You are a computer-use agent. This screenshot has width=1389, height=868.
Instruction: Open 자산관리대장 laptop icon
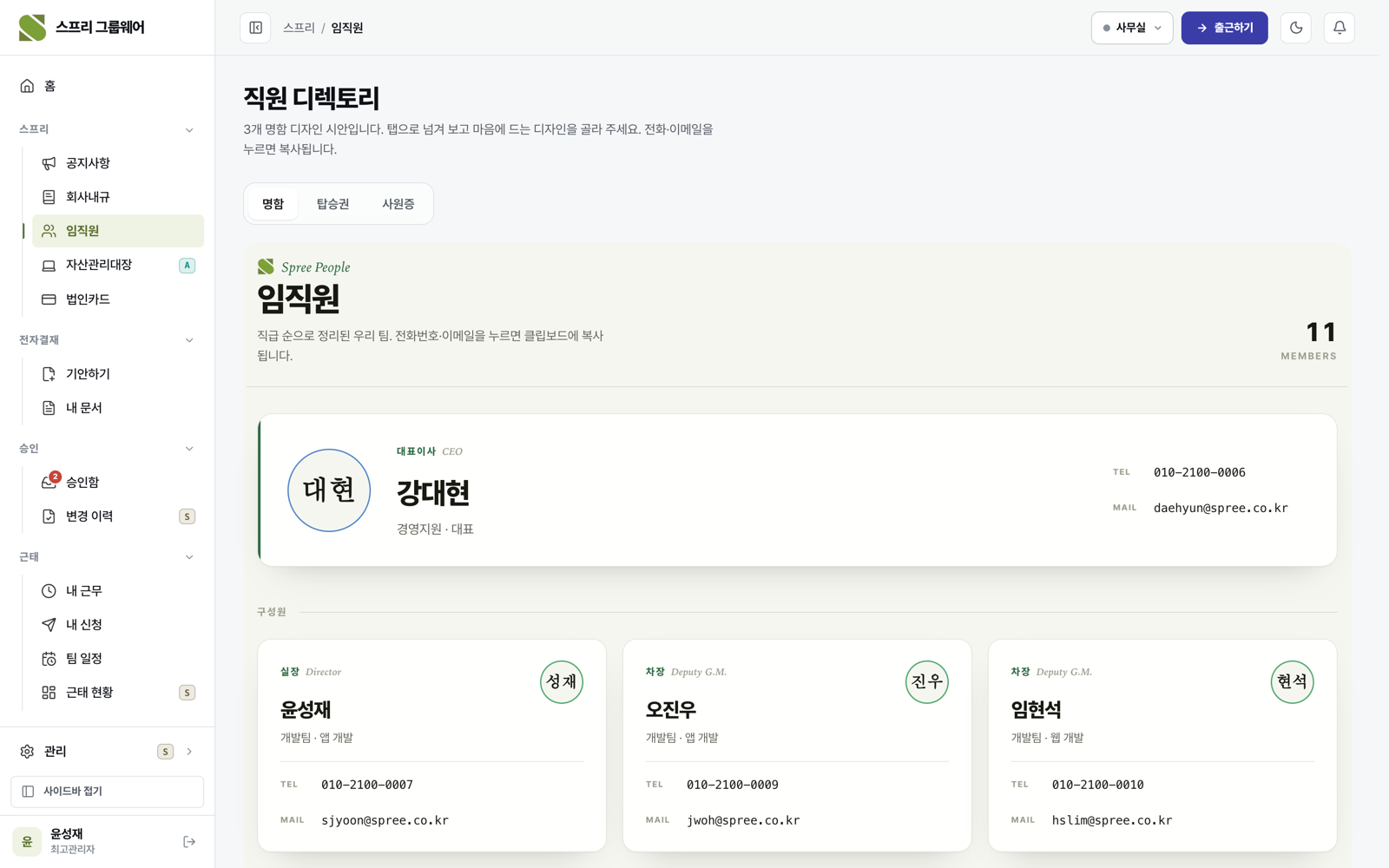coord(49,265)
